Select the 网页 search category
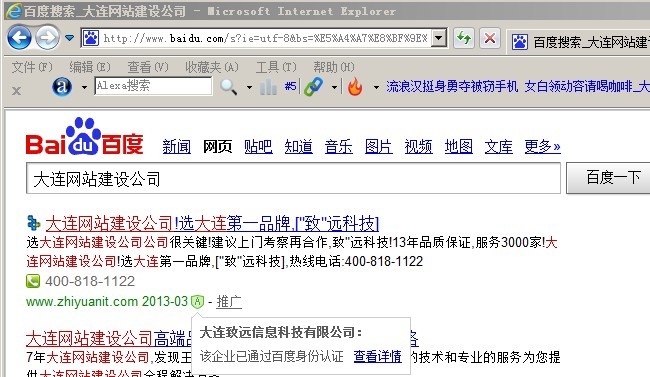Image resolution: width=650 pixels, height=377 pixels. (217, 146)
